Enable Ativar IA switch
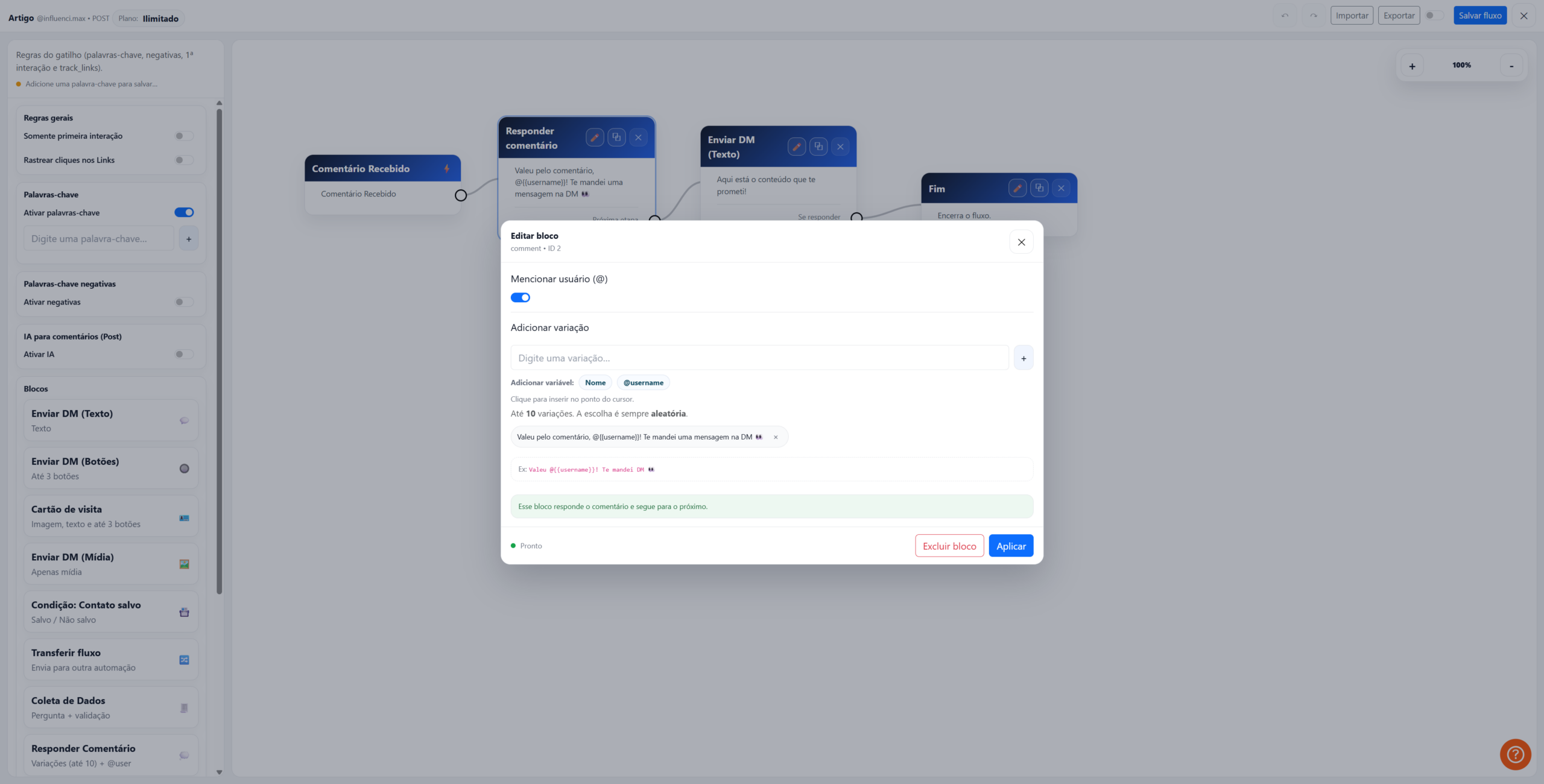 [x=184, y=355]
